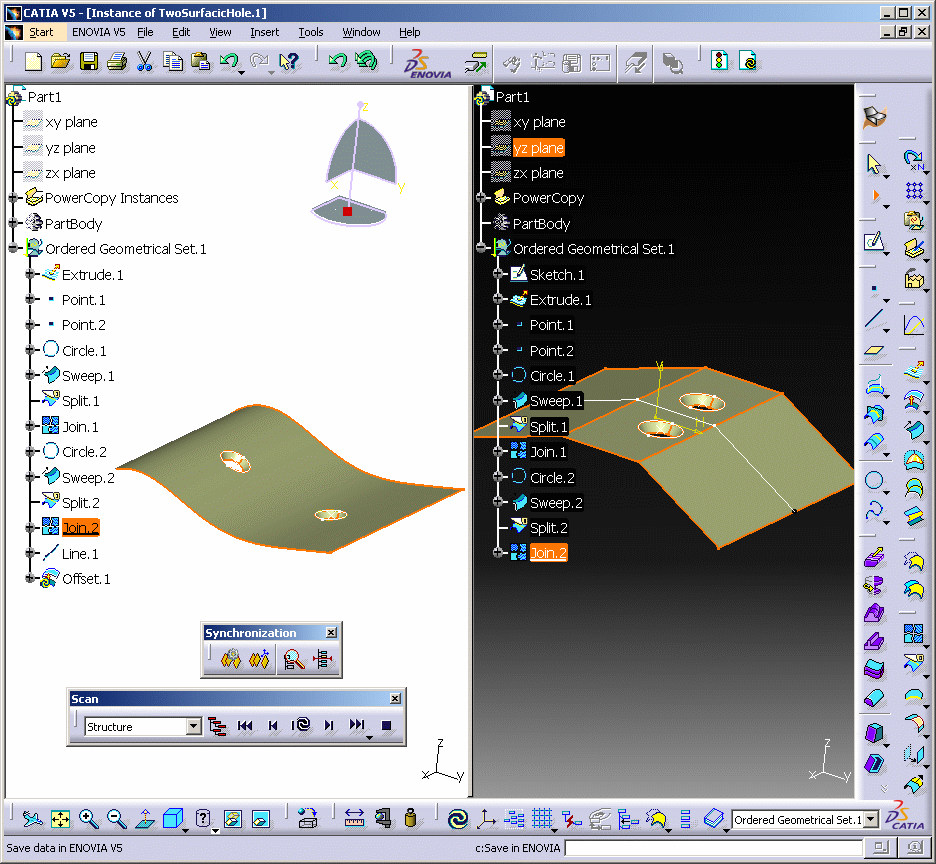Click the Measure Between ruler icon
This screenshot has height=864, width=936.
point(354,819)
